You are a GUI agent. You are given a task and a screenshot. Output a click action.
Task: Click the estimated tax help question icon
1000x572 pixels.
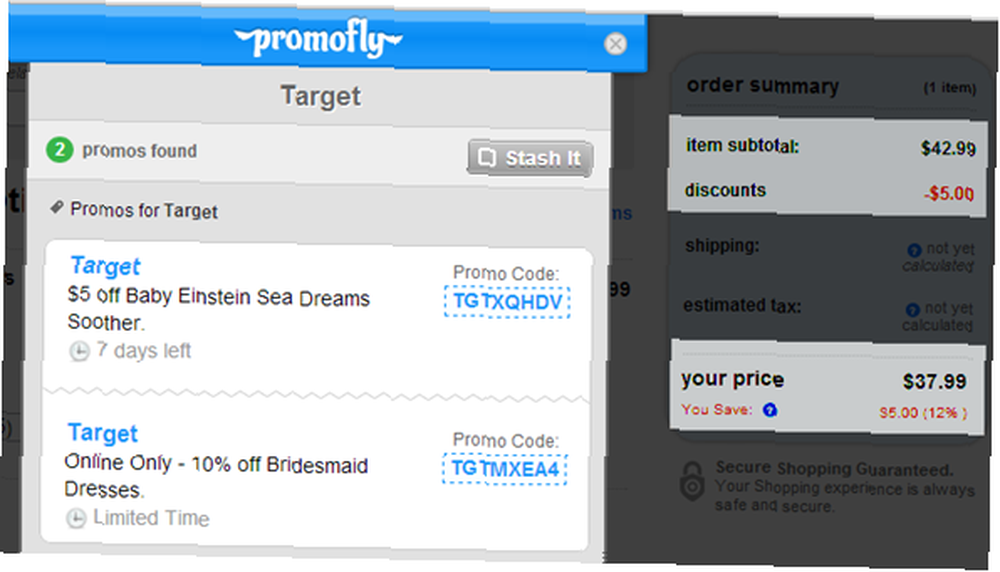[x=913, y=310]
